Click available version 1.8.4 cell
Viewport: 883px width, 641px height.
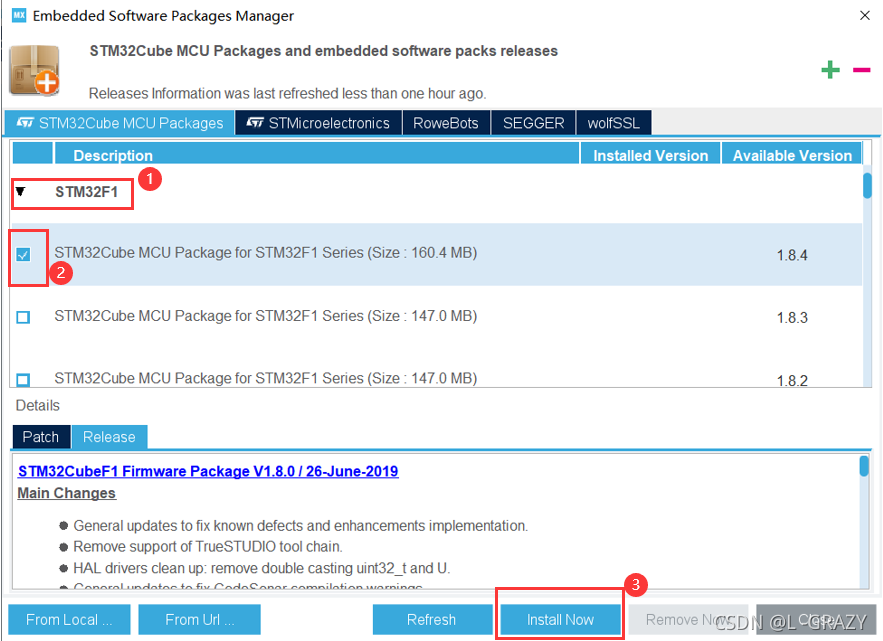pos(792,255)
